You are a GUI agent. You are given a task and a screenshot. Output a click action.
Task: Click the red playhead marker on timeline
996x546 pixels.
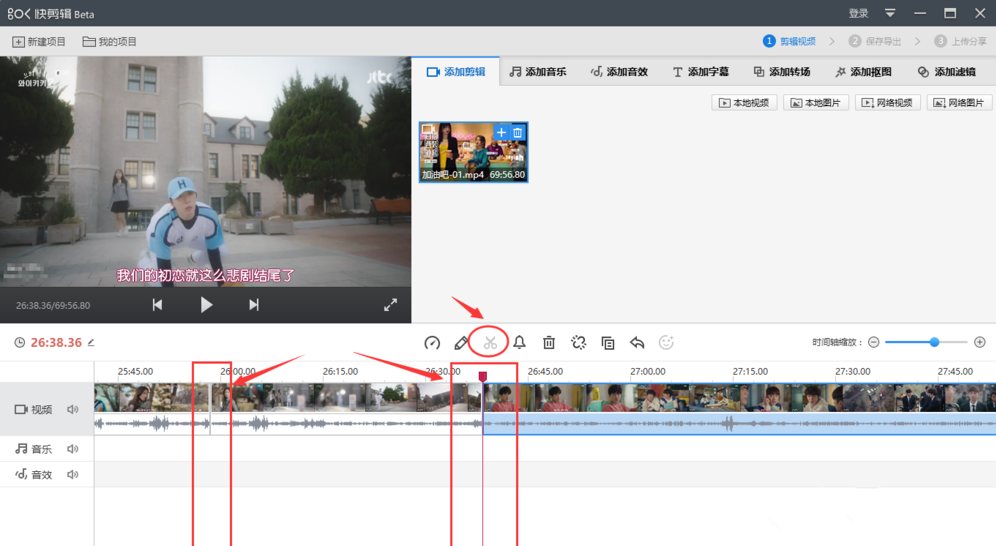[483, 377]
